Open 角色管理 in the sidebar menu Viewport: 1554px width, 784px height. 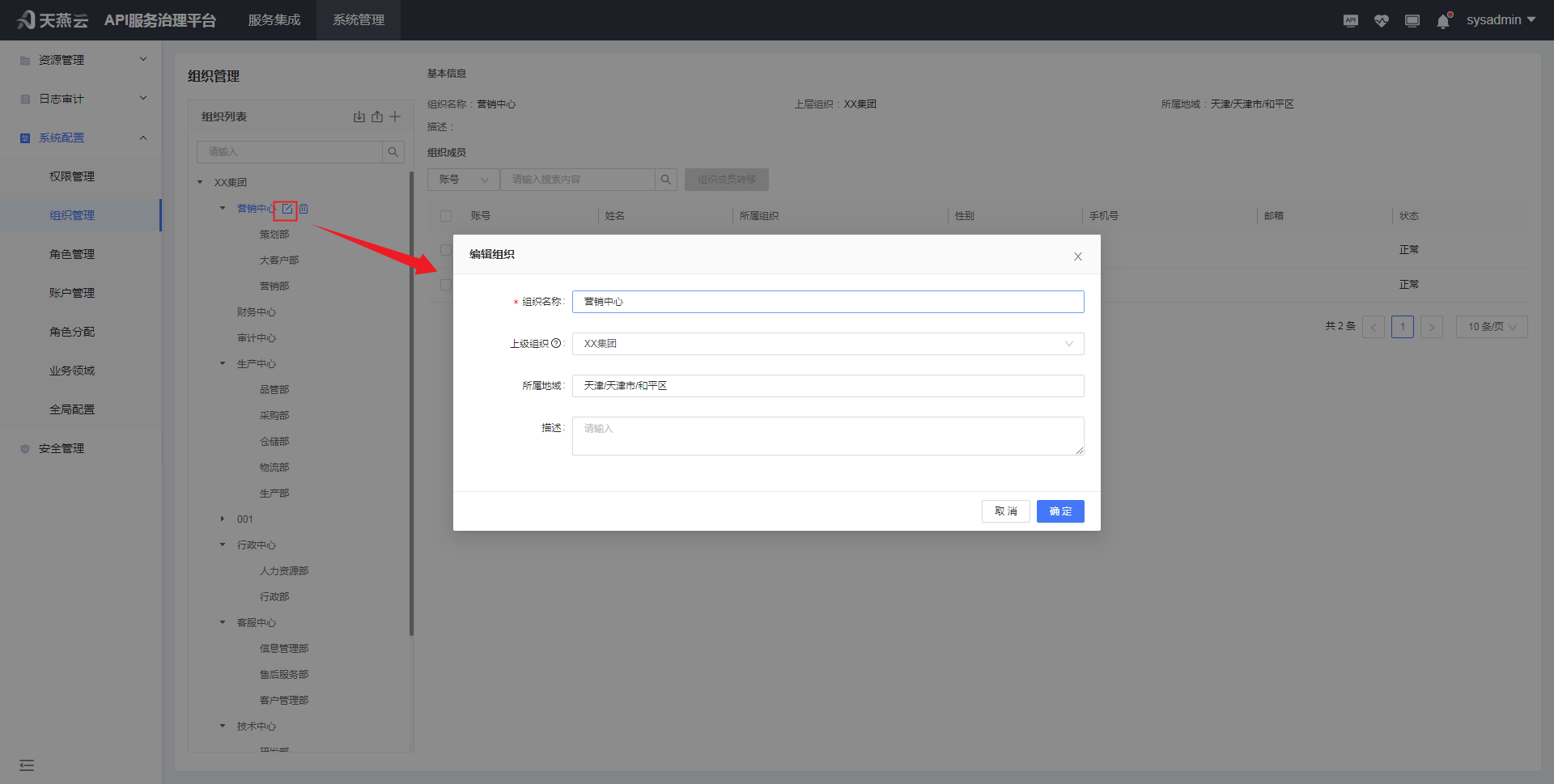(72, 254)
